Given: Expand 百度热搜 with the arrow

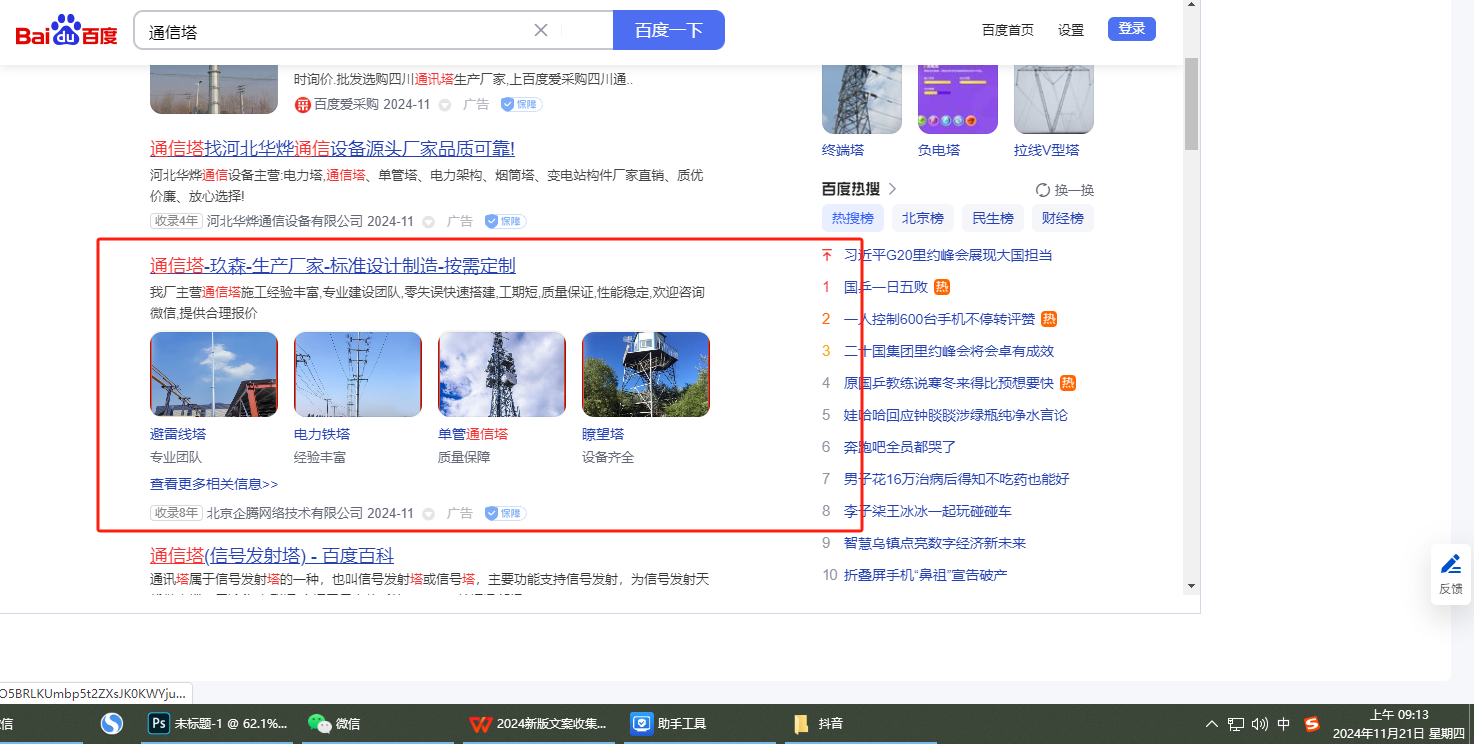Looking at the screenshot, I should (x=893, y=189).
